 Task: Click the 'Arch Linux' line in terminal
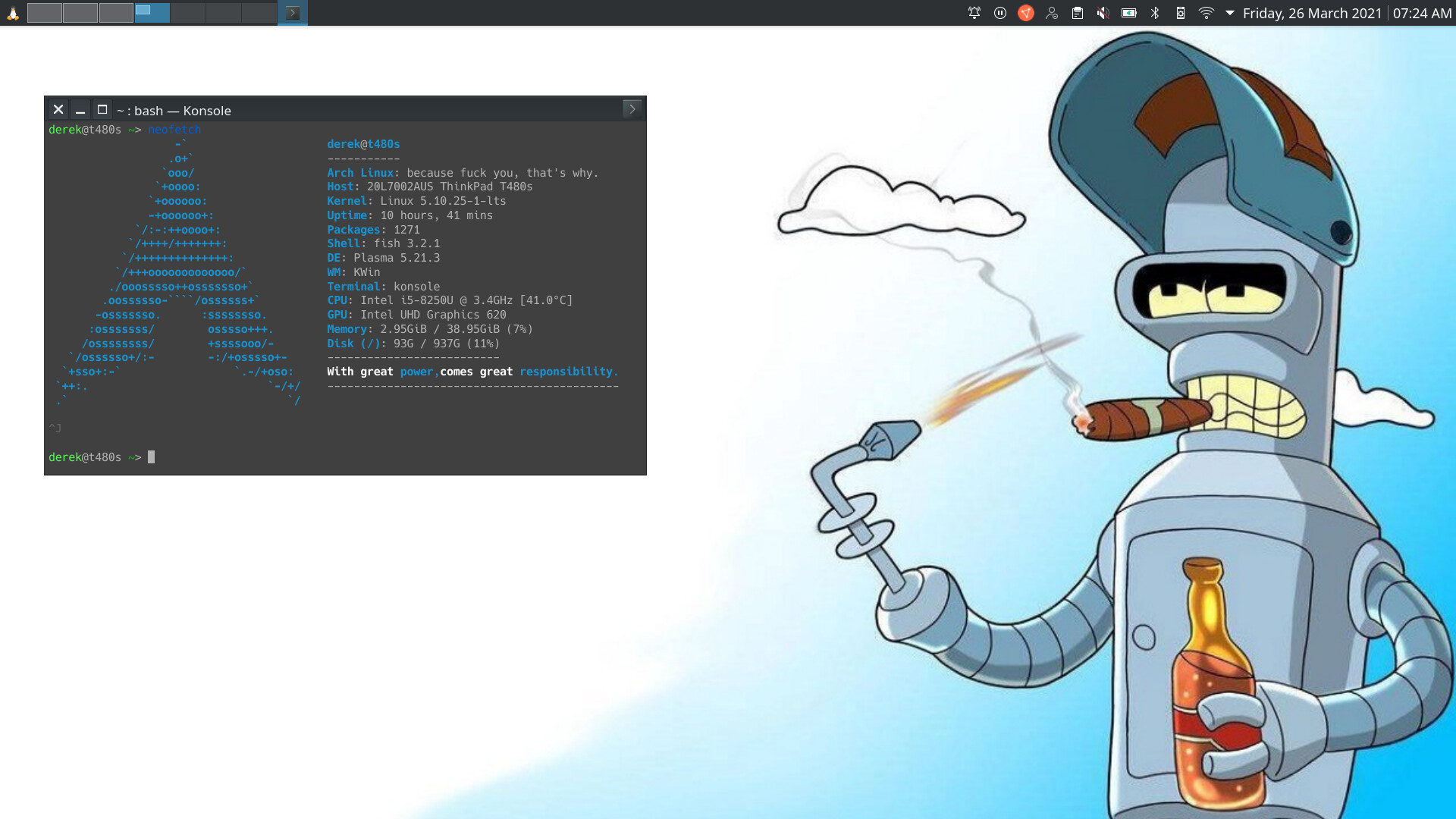pos(463,173)
